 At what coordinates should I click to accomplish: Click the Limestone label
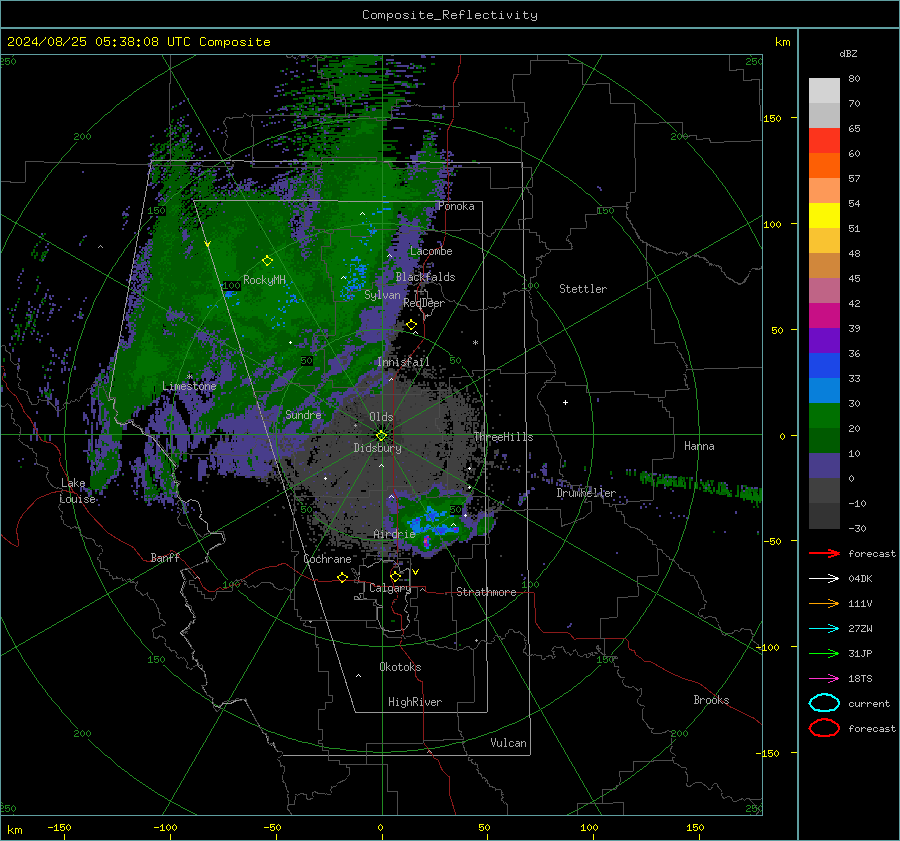click(x=189, y=386)
